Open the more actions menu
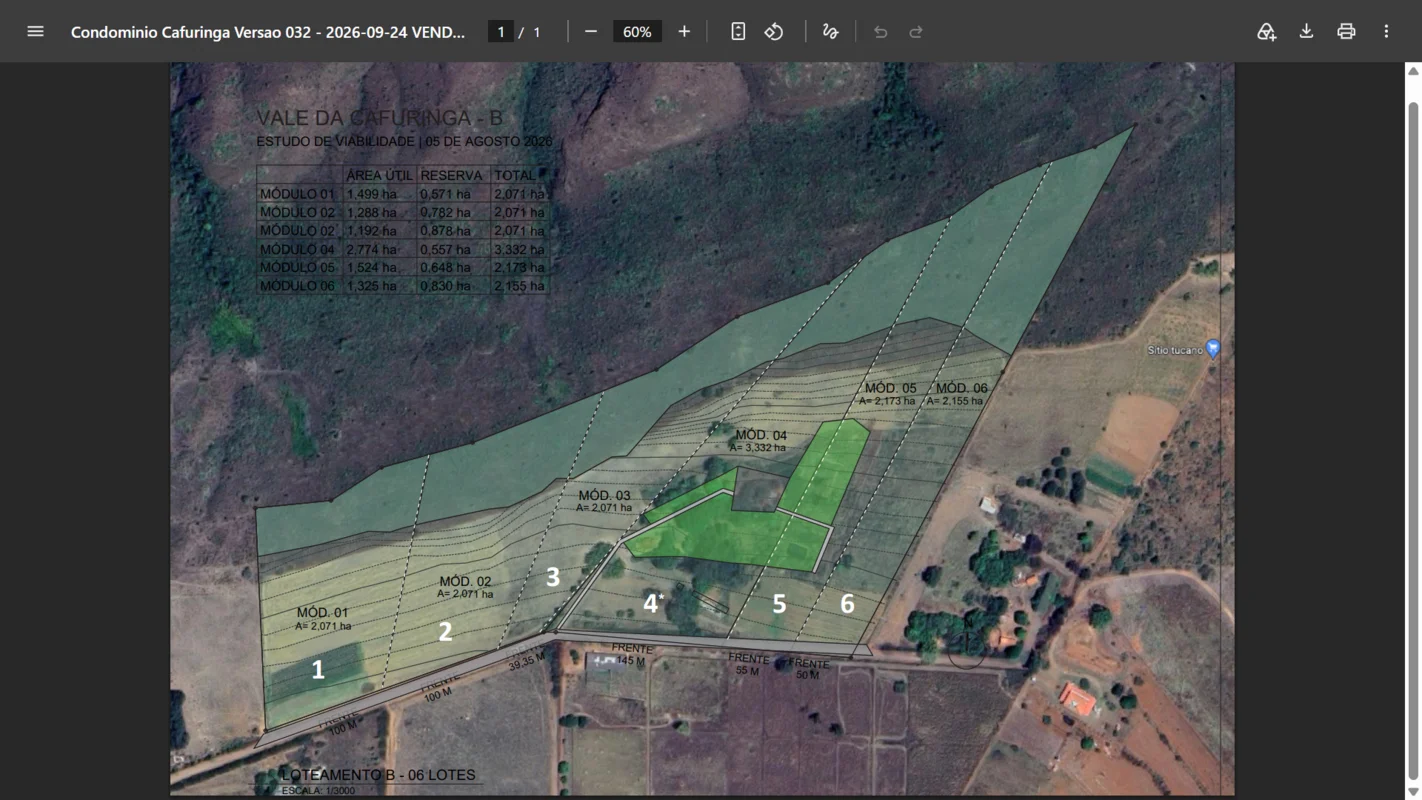Viewport: 1422px width, 800px height. pyautogui.click(x=1386, y=32)
